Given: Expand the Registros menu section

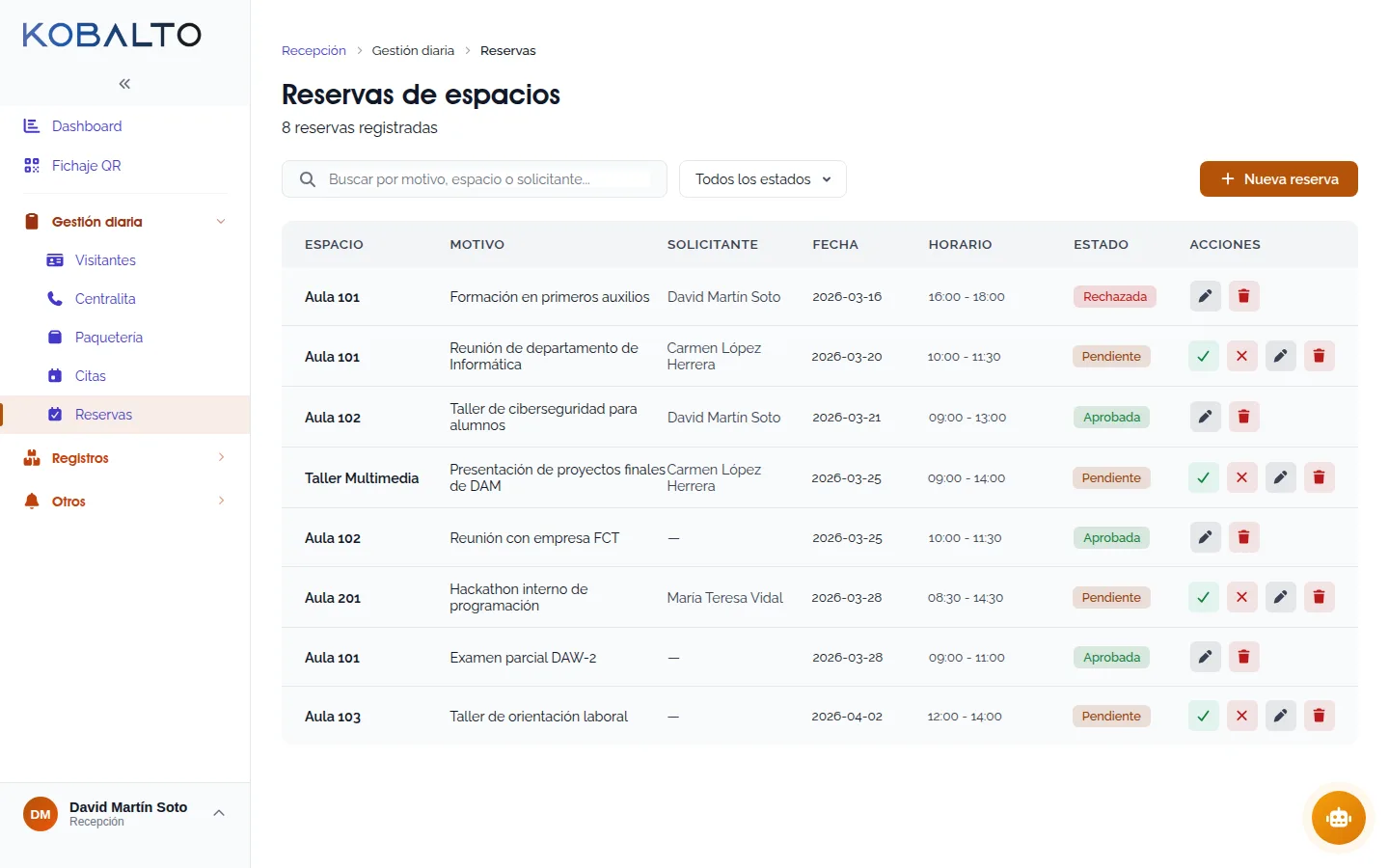Looking at the screenshot, I should tap(124, 458).
